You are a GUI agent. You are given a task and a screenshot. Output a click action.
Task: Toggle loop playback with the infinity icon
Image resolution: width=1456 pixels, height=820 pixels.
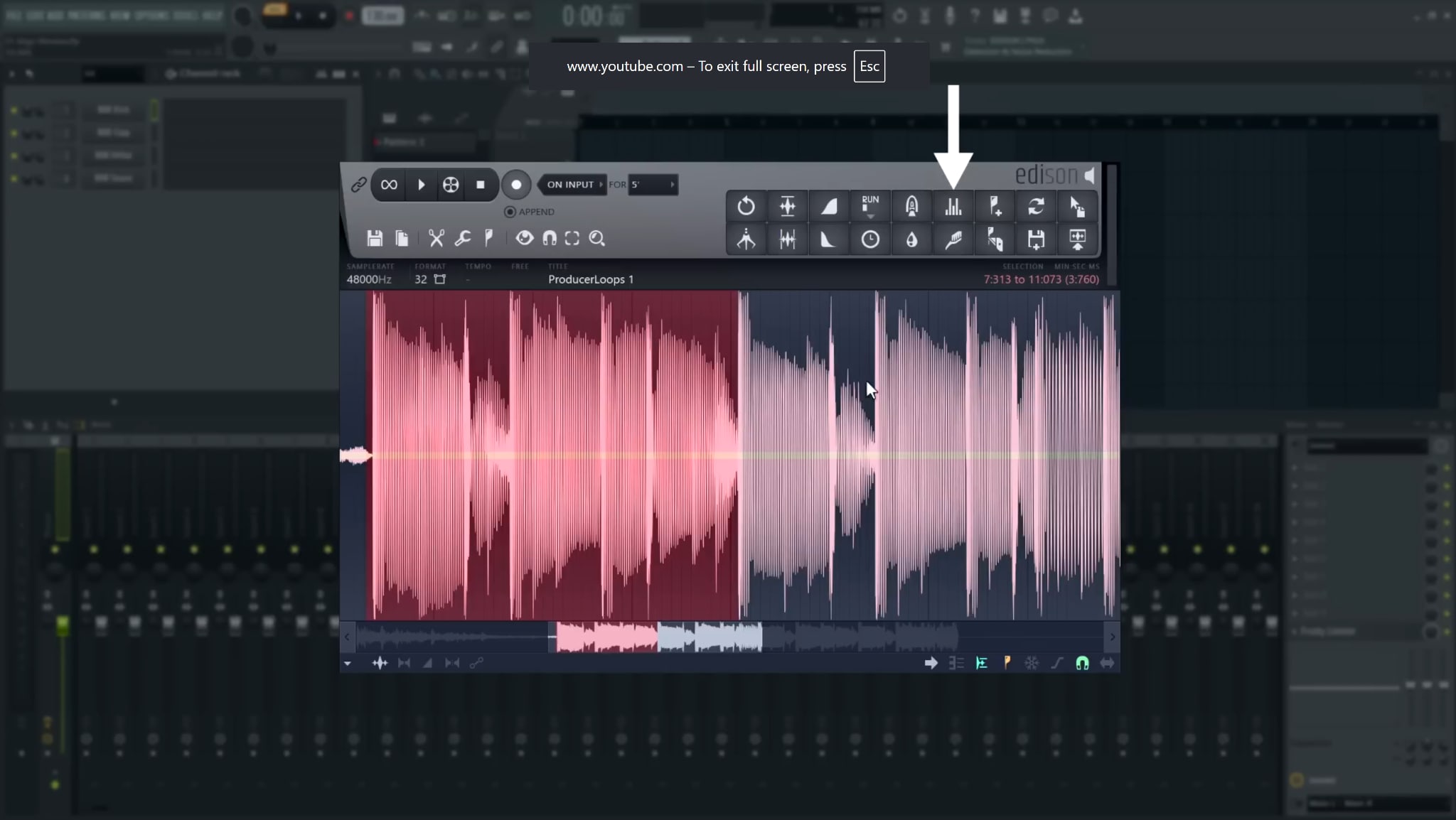point(388,185)
